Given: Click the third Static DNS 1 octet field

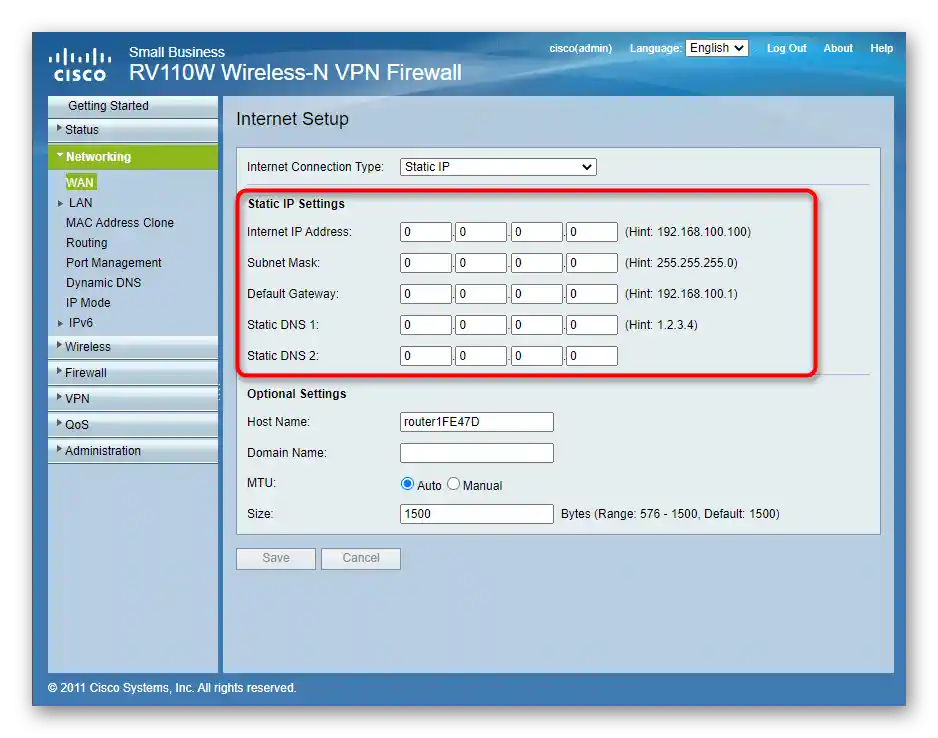Looking at the screenshot, I should (x=537, y=325).
